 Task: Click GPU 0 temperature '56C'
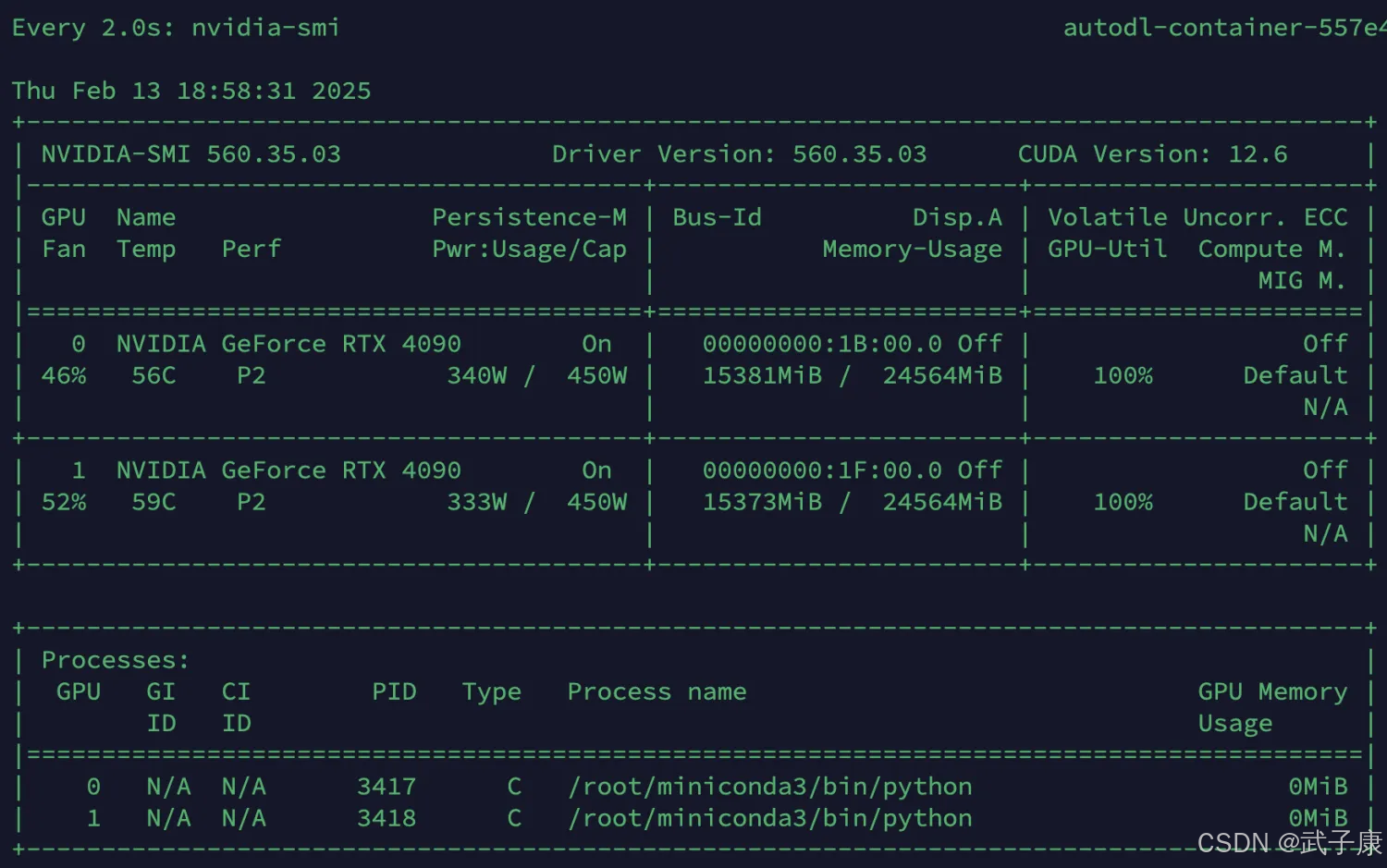tap(153, 375)
